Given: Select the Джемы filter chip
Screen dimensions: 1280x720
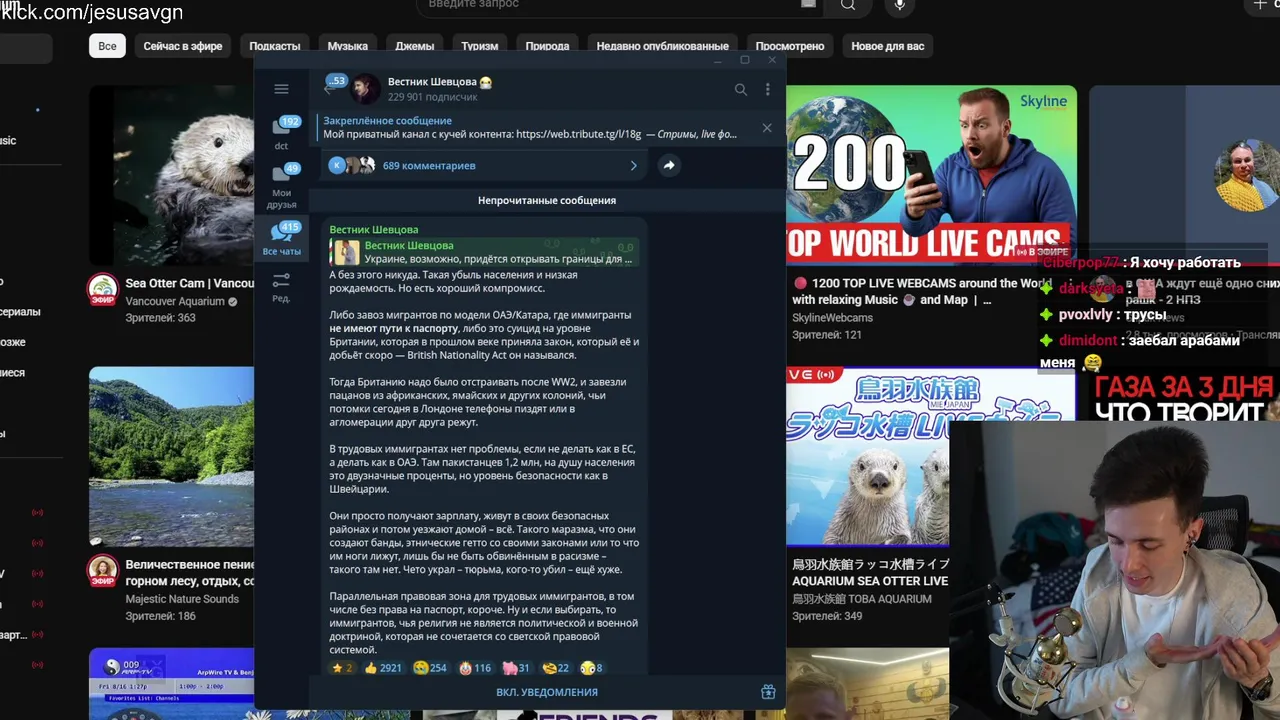Looking at the screenshot, I should click(415, 46).
